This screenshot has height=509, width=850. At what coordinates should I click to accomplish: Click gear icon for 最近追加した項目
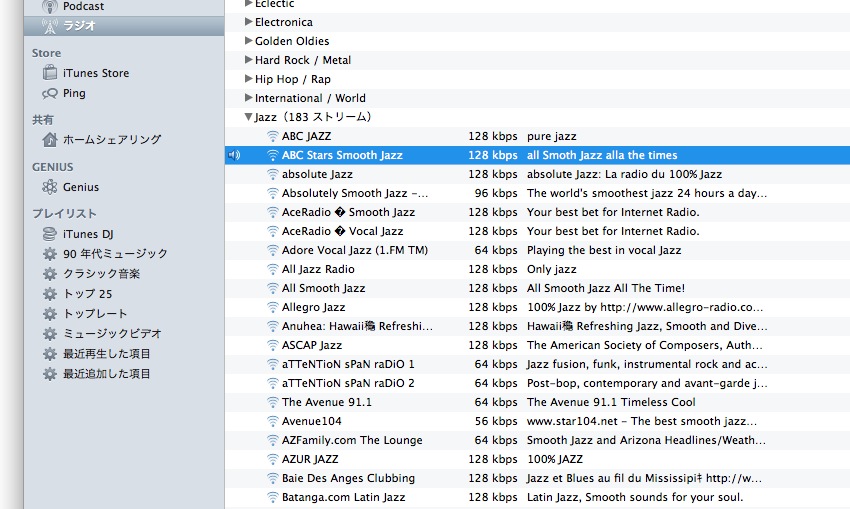tap(50, 374)
